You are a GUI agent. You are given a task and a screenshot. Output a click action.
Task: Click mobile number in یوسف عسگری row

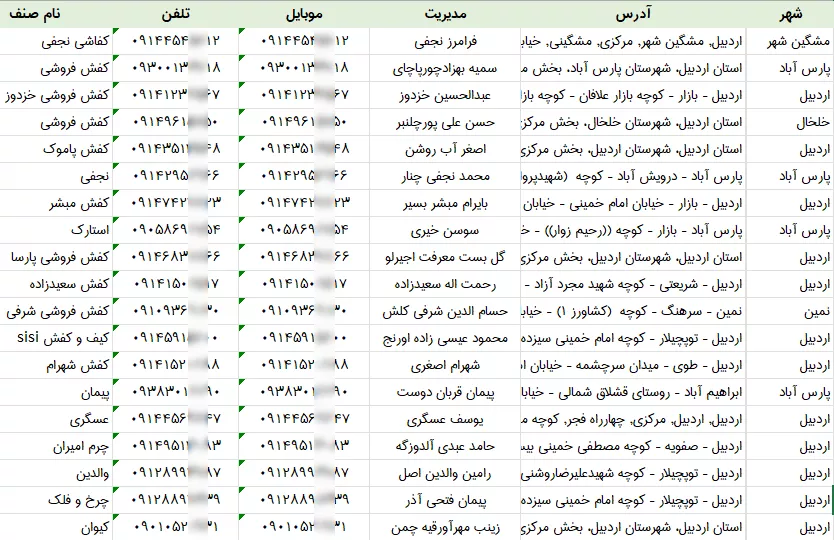click(304, 420)
